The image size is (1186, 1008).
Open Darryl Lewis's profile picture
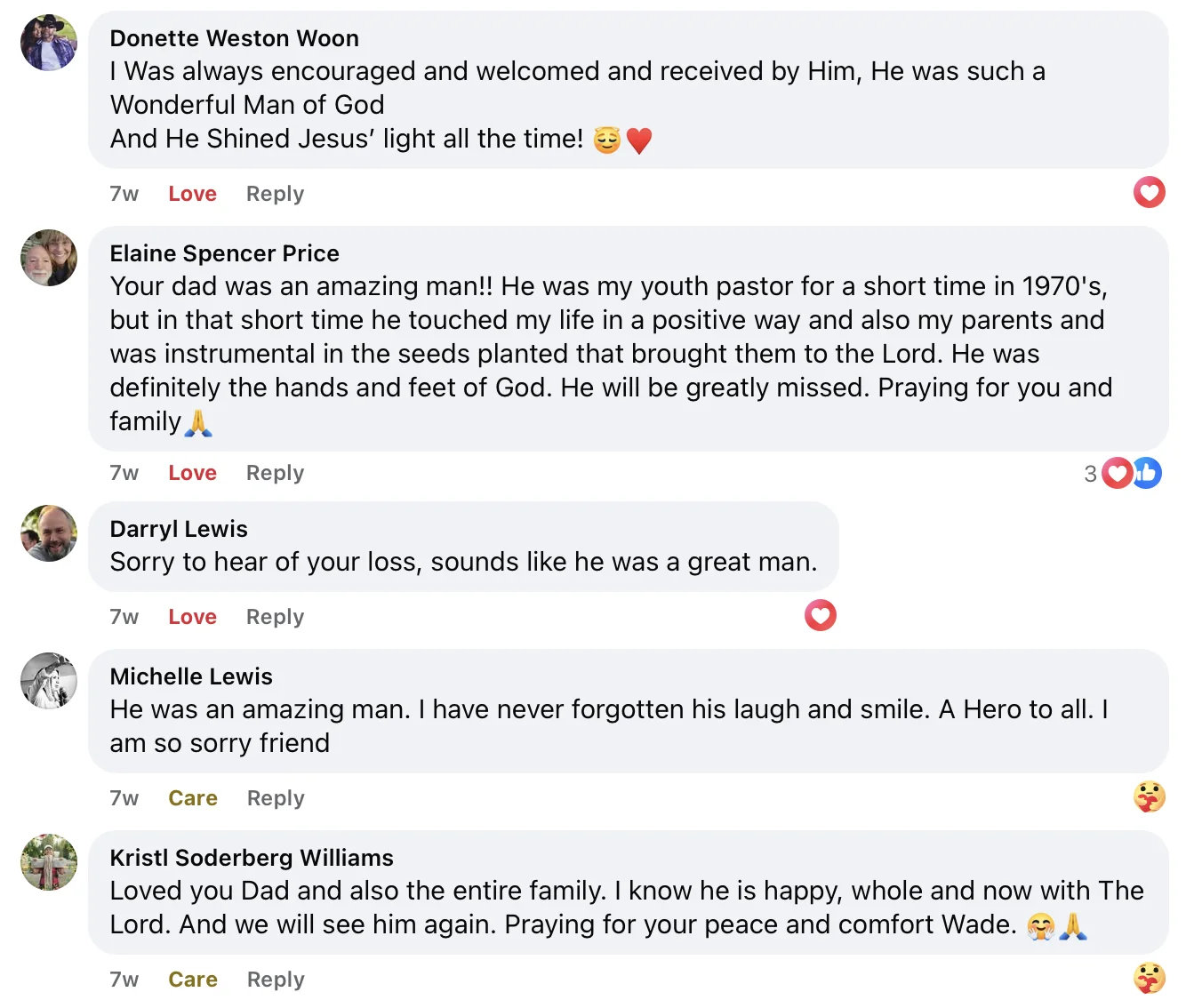[49, 533]
